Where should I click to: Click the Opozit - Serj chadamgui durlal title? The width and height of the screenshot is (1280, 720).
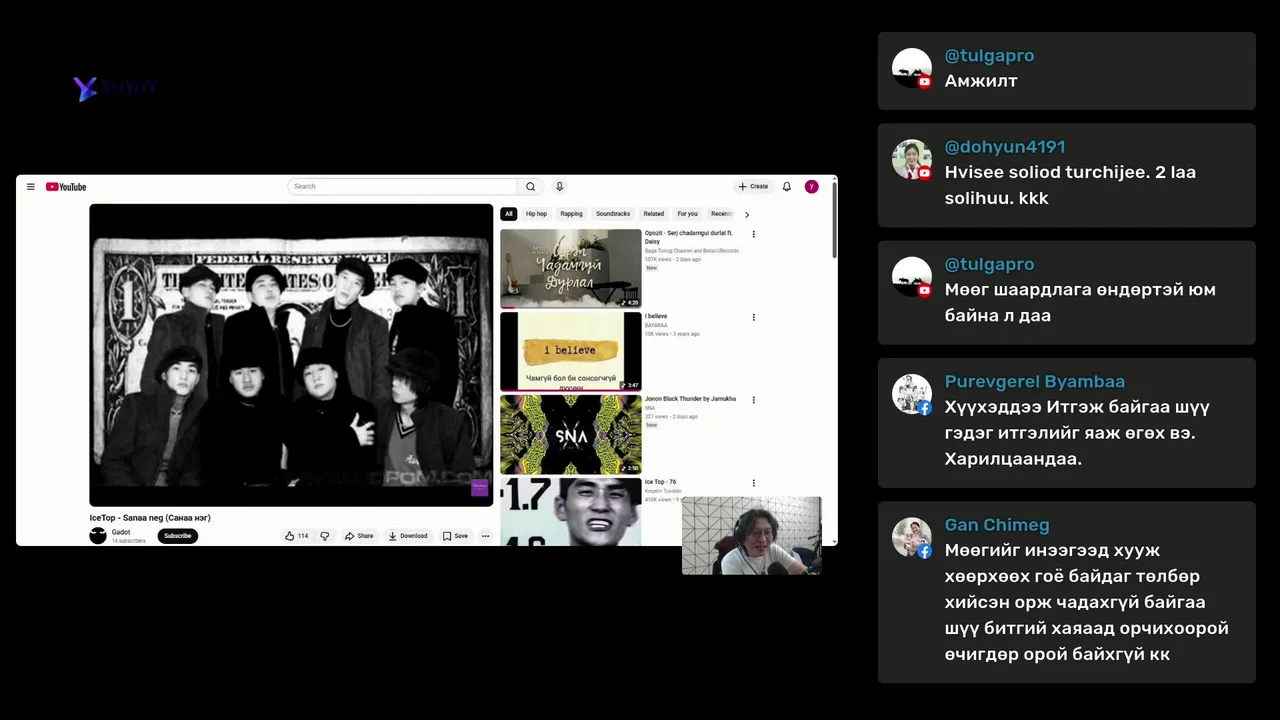(x=689, y=237)
